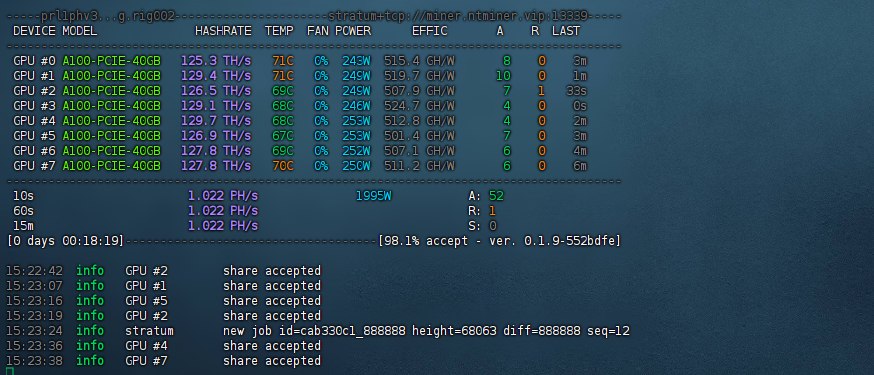Image resolution: width=874 pixels, height=375 pixels.
Task: Click the TEMP column header
Action: point(279,31)
